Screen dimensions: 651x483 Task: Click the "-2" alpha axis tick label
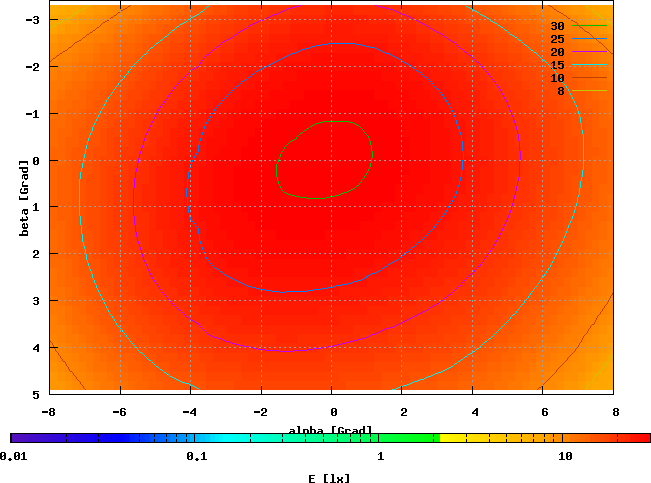pos(260,412)
